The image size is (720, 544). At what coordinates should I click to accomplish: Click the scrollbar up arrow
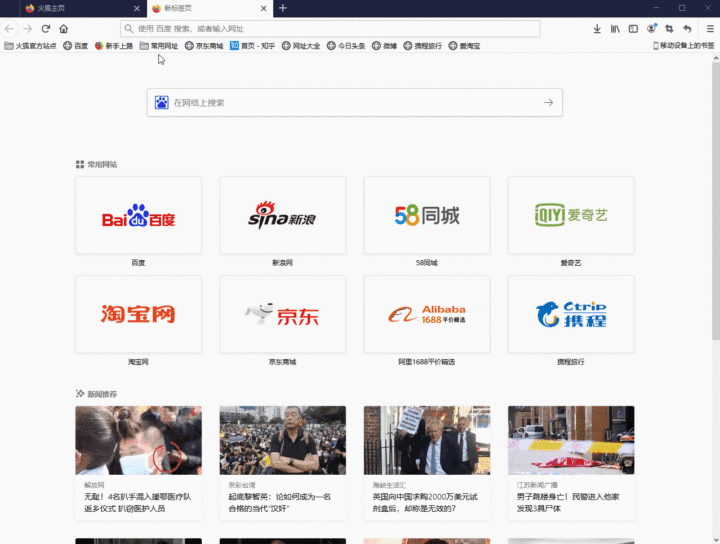(x=716, y=58)
